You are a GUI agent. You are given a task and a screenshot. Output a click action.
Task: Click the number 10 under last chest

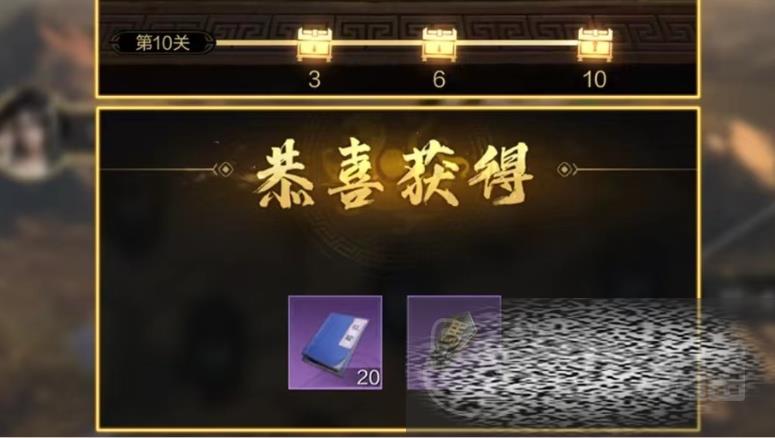[595, 79]
